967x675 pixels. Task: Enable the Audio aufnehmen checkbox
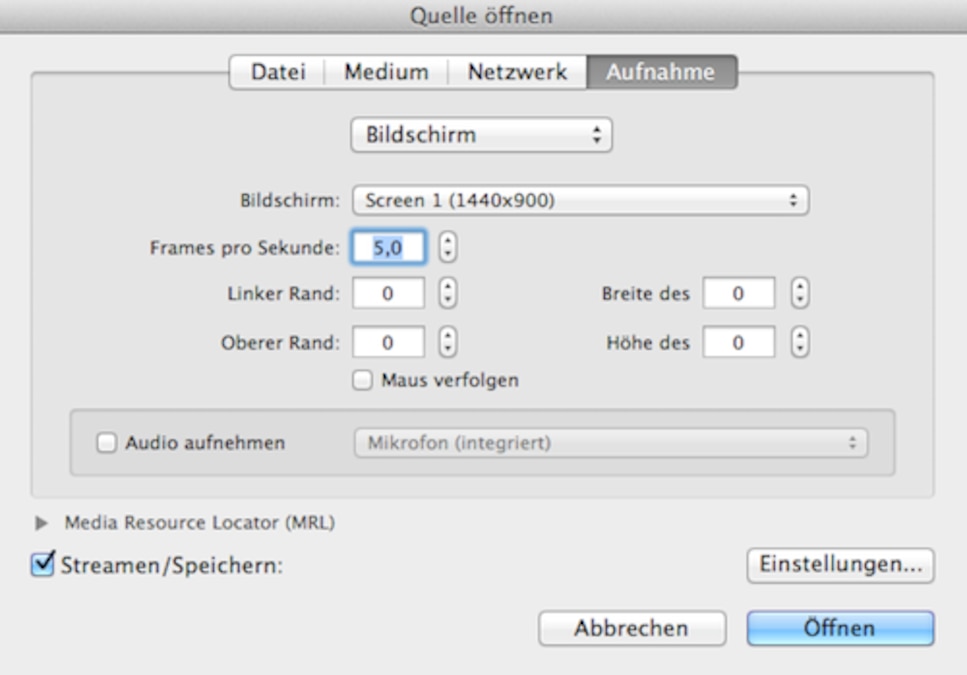point(106,443)
